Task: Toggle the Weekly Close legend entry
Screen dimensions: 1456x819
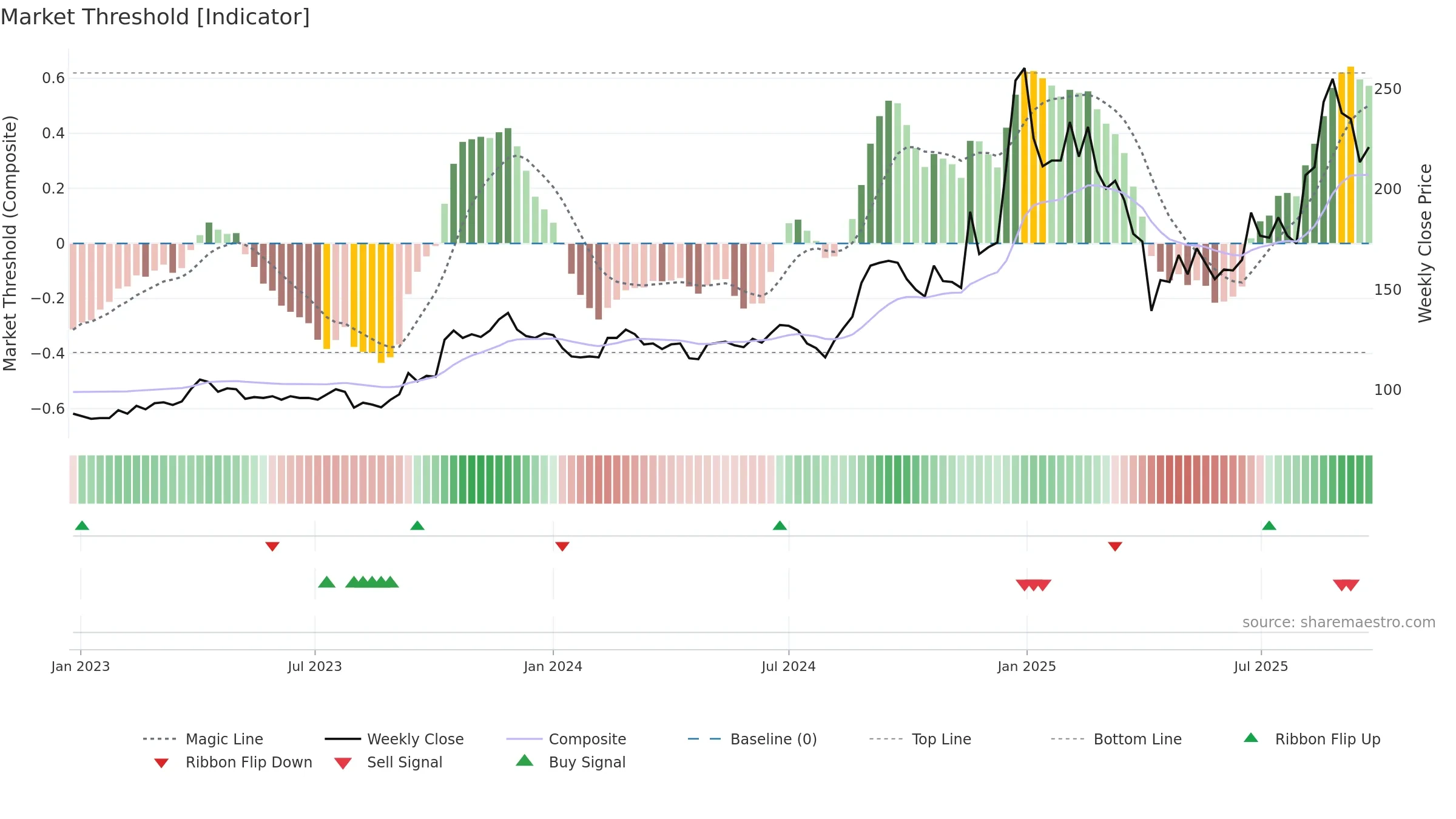Action: pos(394,739)
